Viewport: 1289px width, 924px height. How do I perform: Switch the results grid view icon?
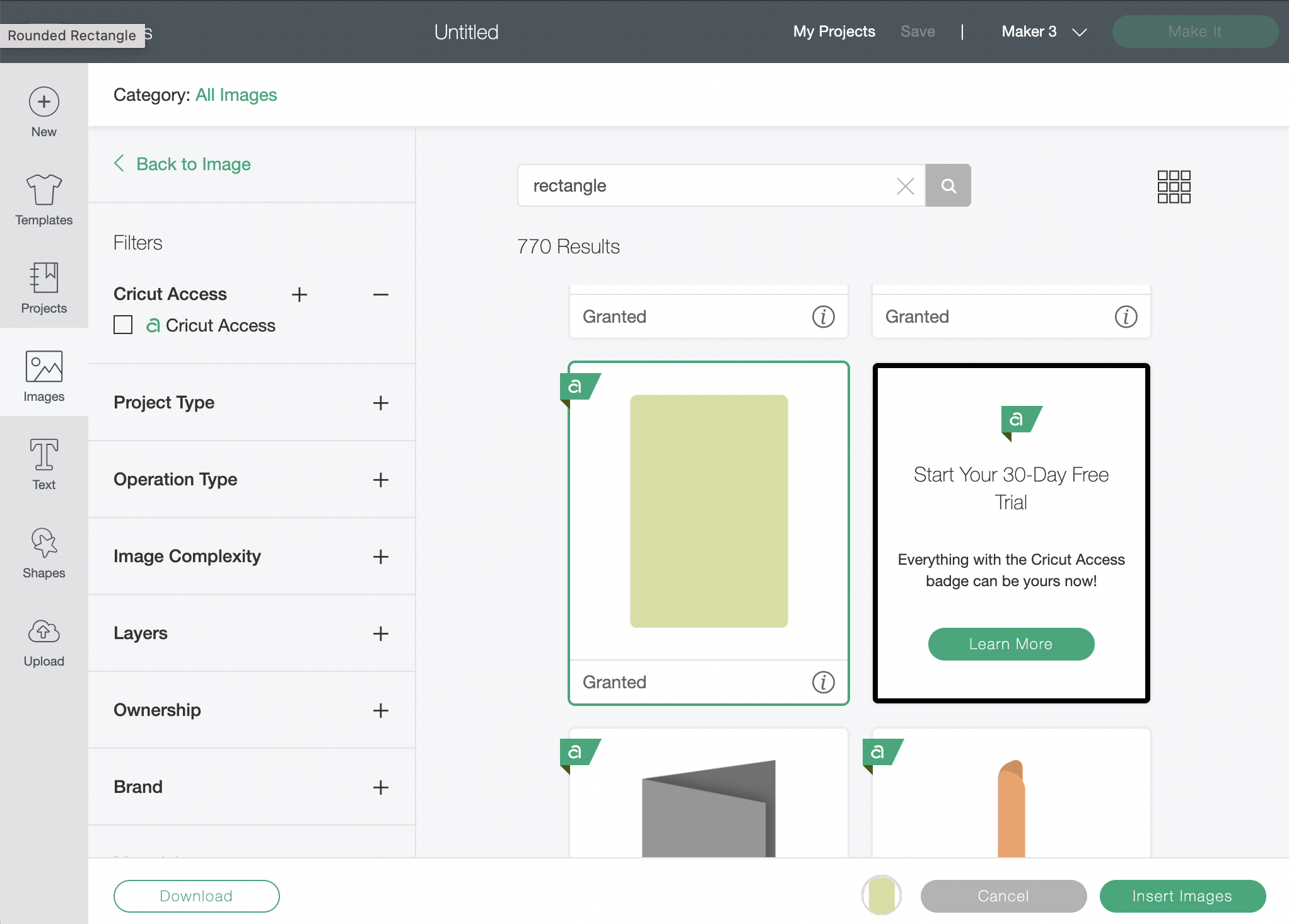click(1174, 187)
